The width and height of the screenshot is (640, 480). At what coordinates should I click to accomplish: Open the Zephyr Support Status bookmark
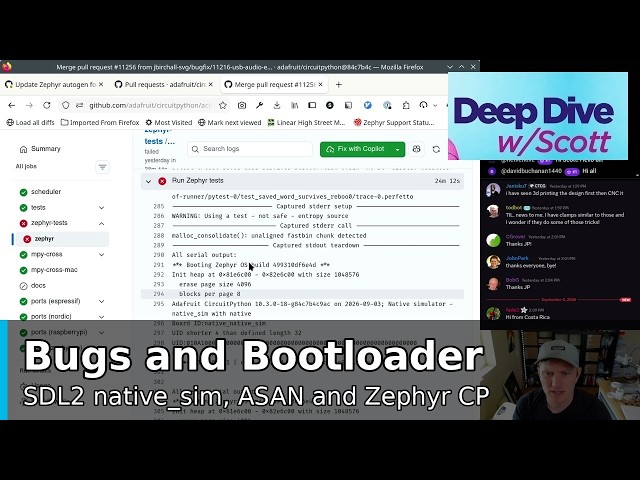click(x=394, y=122)
